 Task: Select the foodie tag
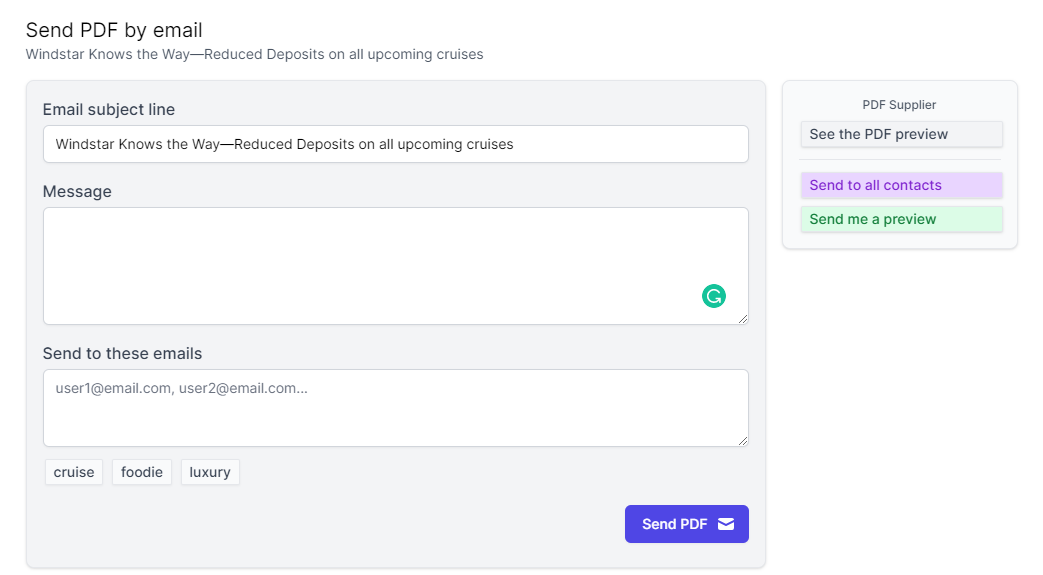click(142, 472)
